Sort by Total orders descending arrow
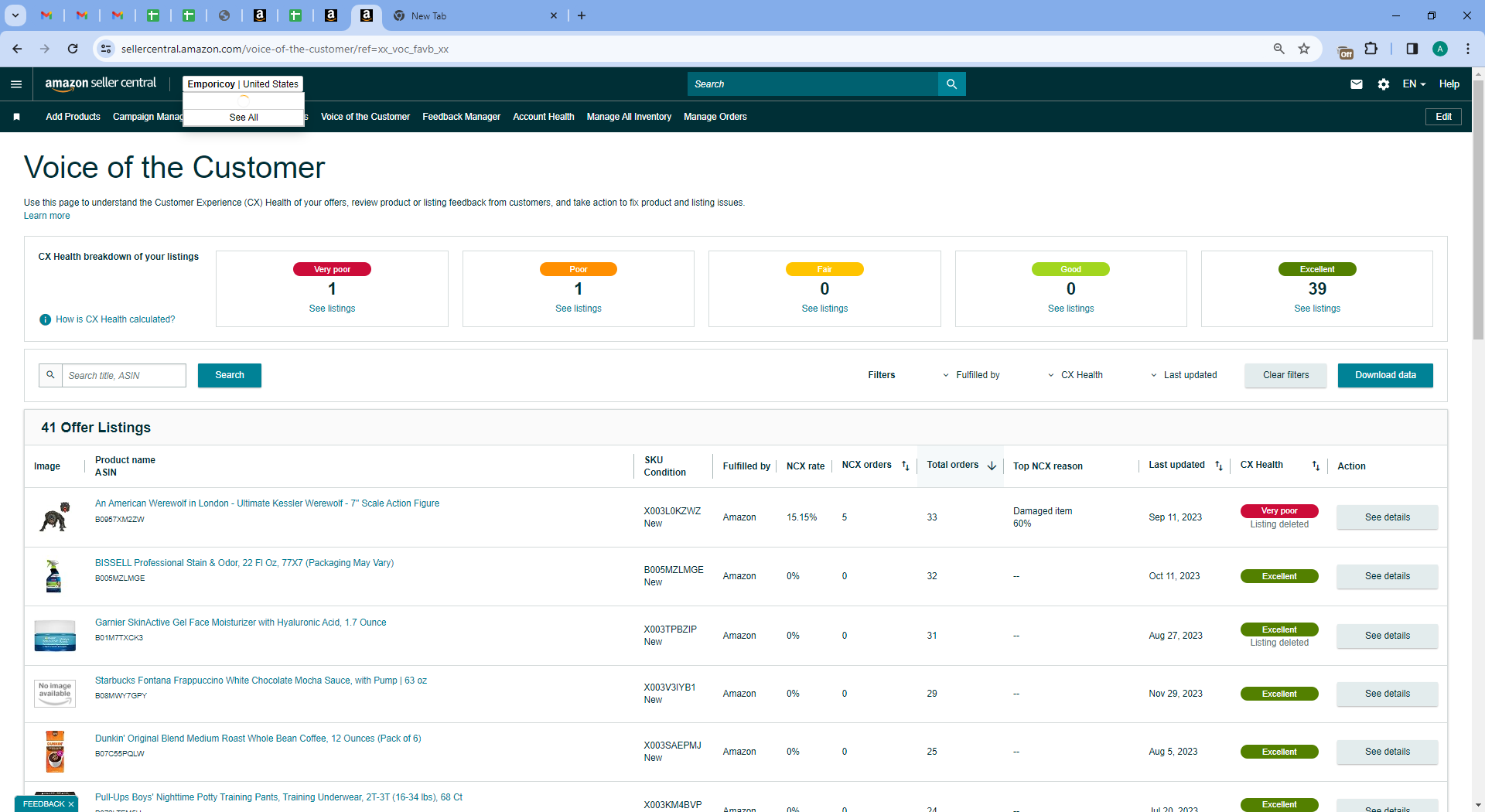 click(992, 466)
